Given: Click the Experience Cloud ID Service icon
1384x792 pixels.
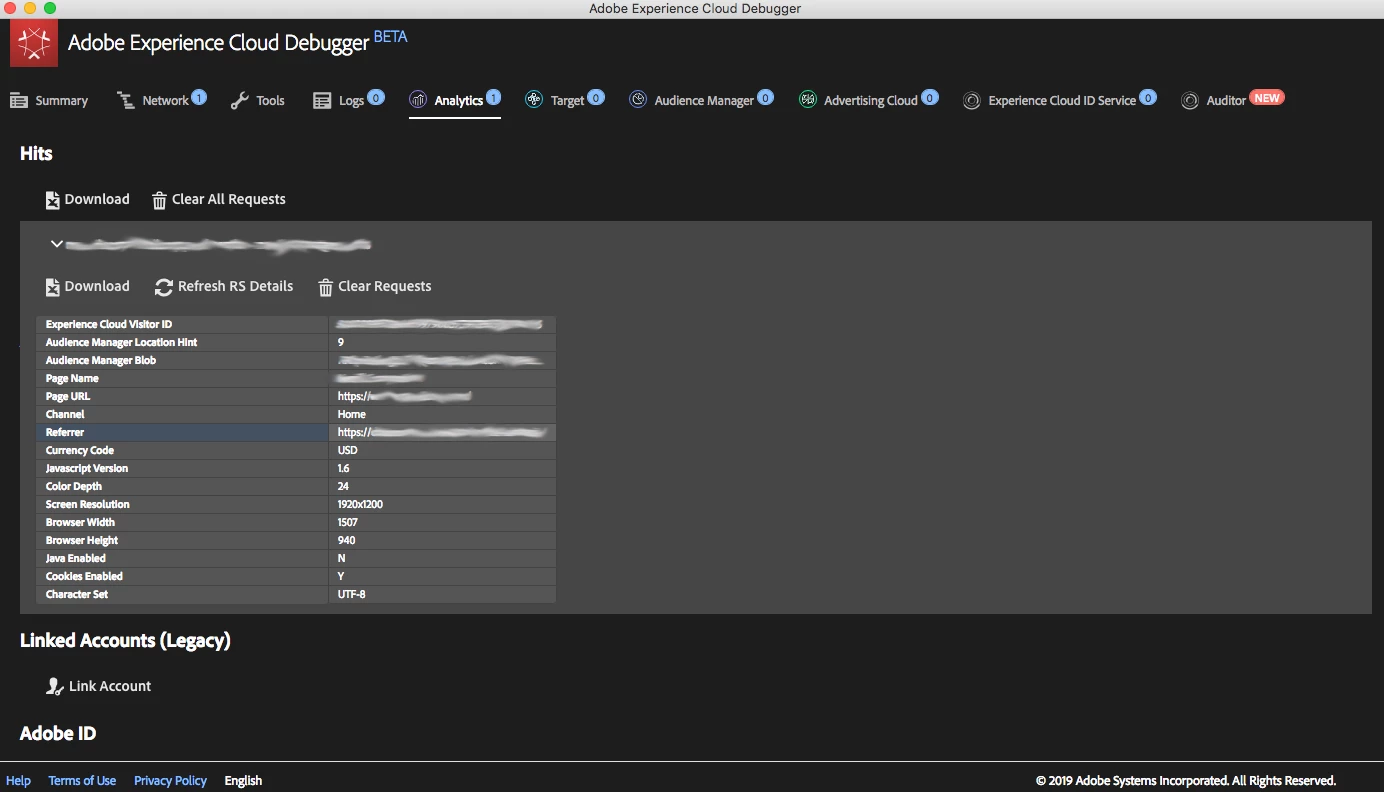Looking at the screenshot, I should [x=971, y=101].
